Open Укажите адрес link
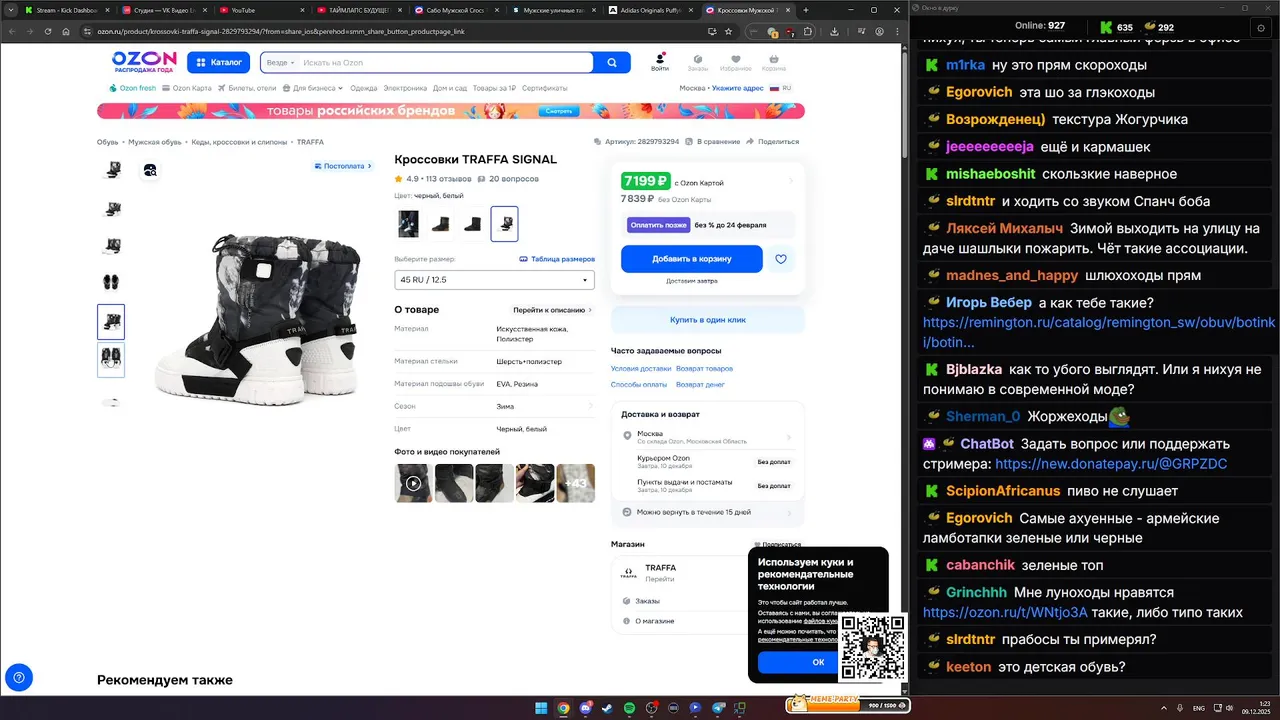 [737, 88]
